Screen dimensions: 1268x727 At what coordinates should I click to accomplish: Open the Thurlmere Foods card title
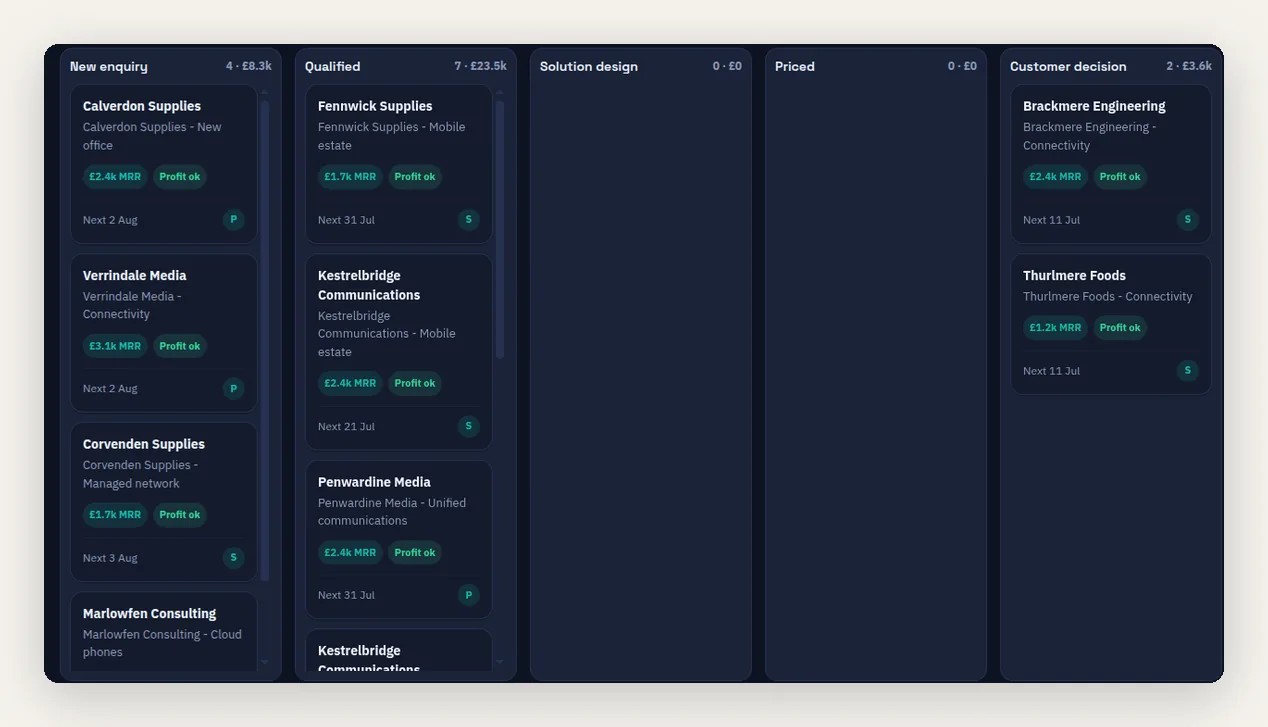1074,275
